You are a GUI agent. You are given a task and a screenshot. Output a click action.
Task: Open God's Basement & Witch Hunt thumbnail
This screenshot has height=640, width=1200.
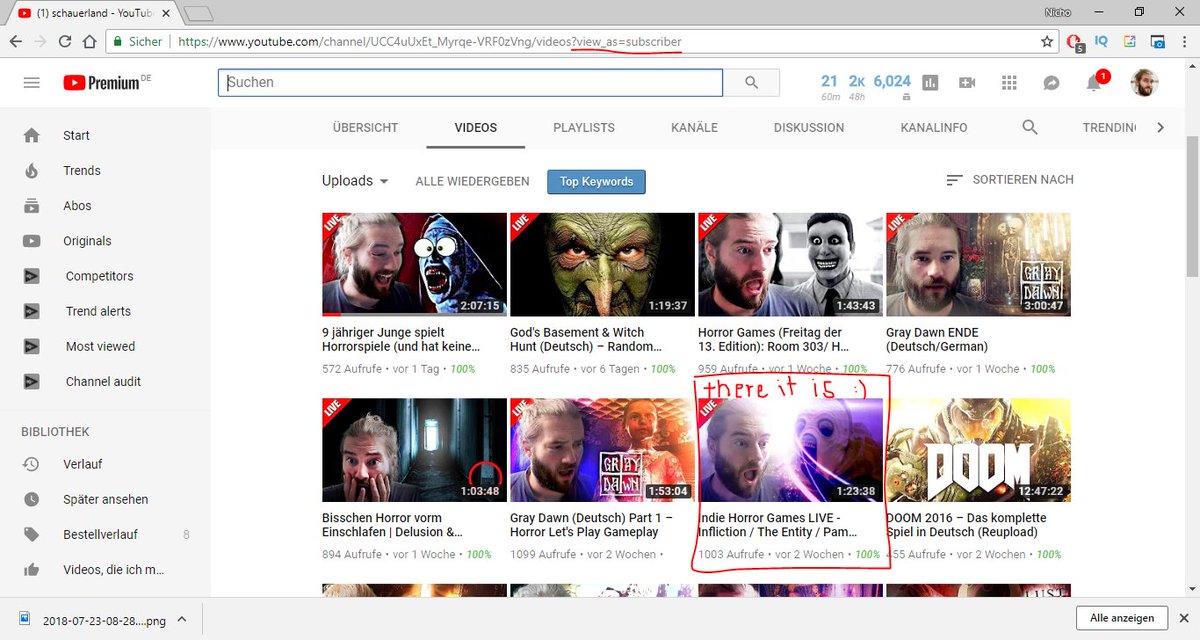602,264
